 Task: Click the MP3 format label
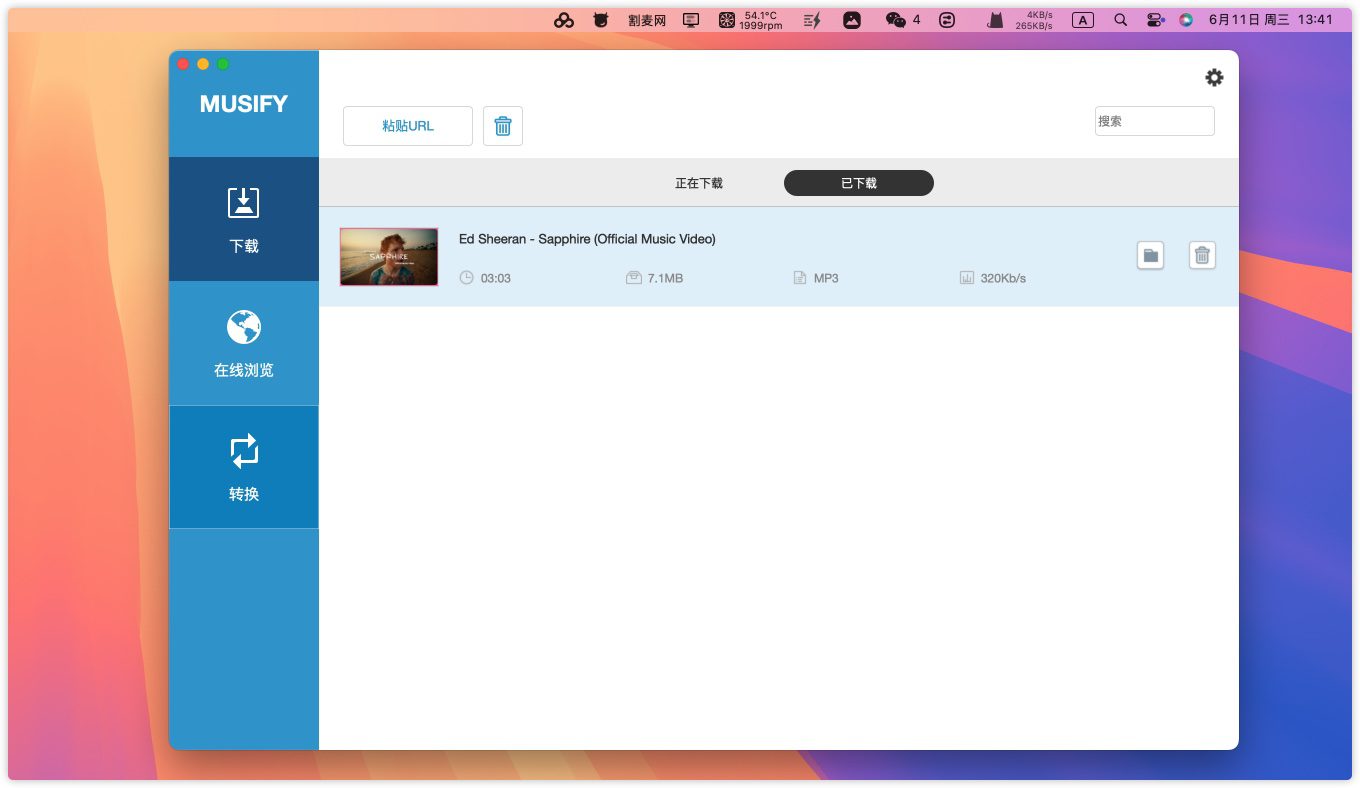click(826, 278)
